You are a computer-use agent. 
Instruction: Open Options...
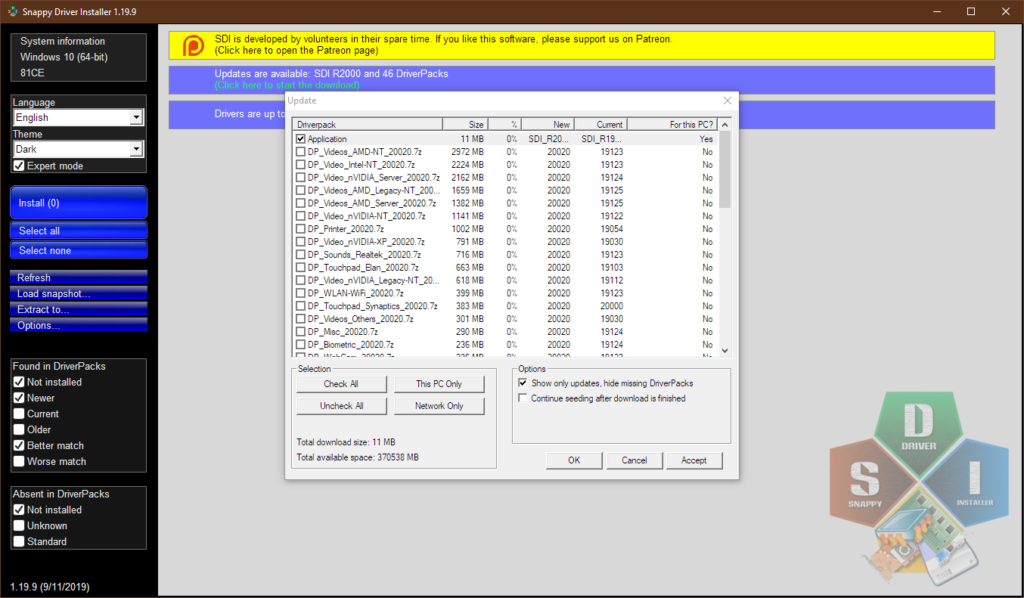tap(78, 325)
